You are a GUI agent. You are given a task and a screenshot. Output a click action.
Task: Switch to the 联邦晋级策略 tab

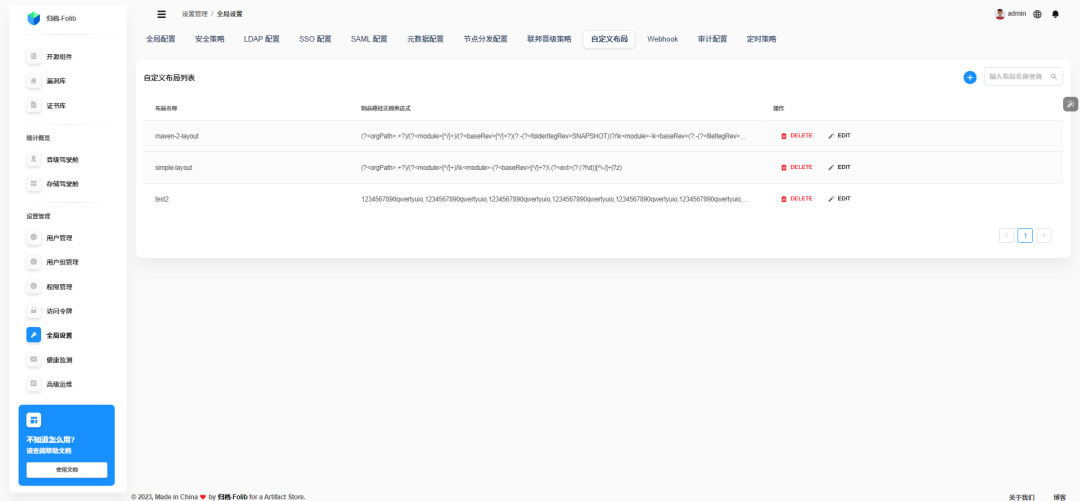tap(549, 39)
